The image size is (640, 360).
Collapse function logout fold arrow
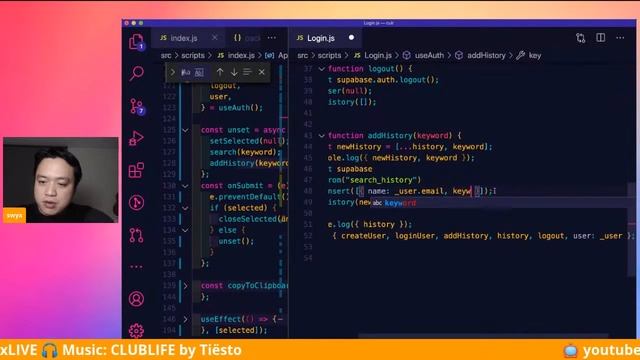[x=322, y=69]
